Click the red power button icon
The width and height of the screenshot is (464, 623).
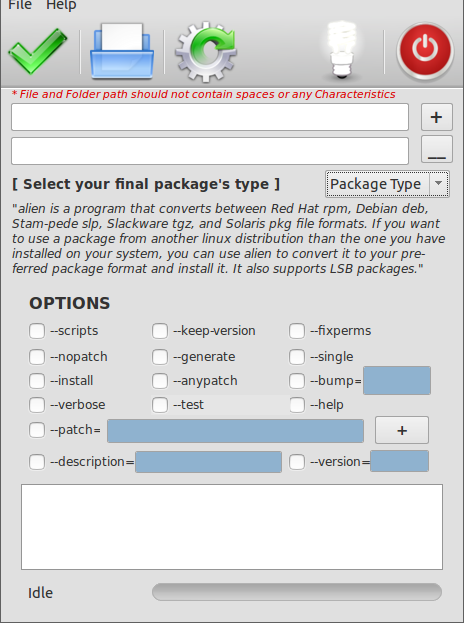425,51
